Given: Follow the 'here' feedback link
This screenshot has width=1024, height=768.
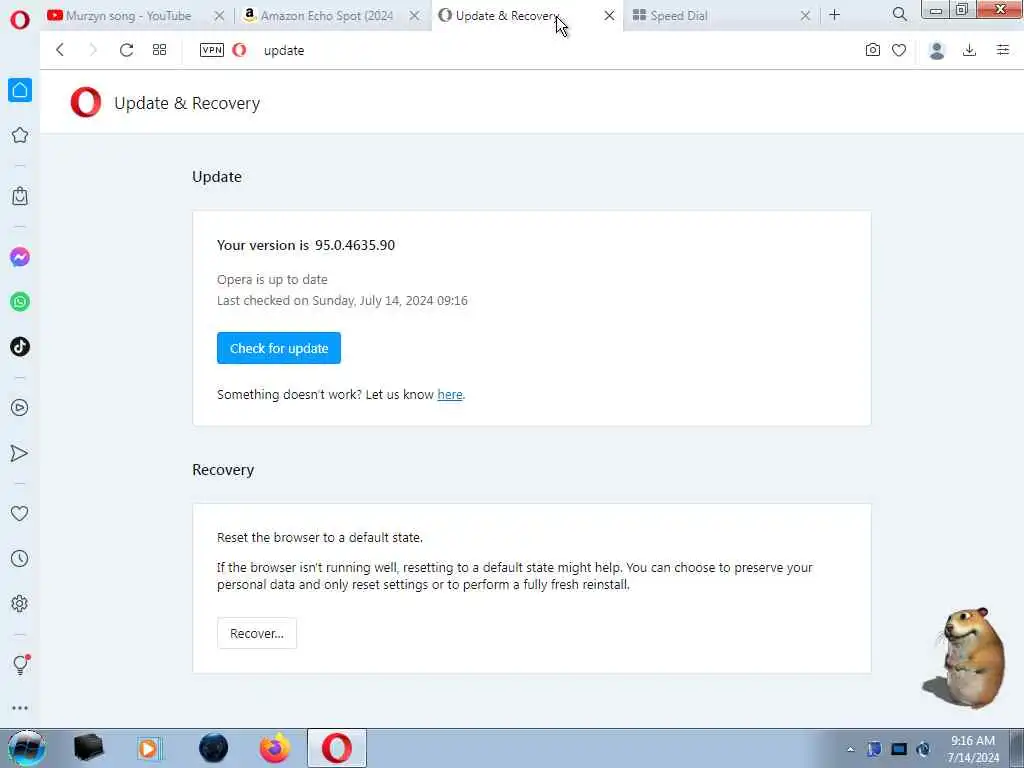Looking at the screenshot, I should tap(450, 394).
